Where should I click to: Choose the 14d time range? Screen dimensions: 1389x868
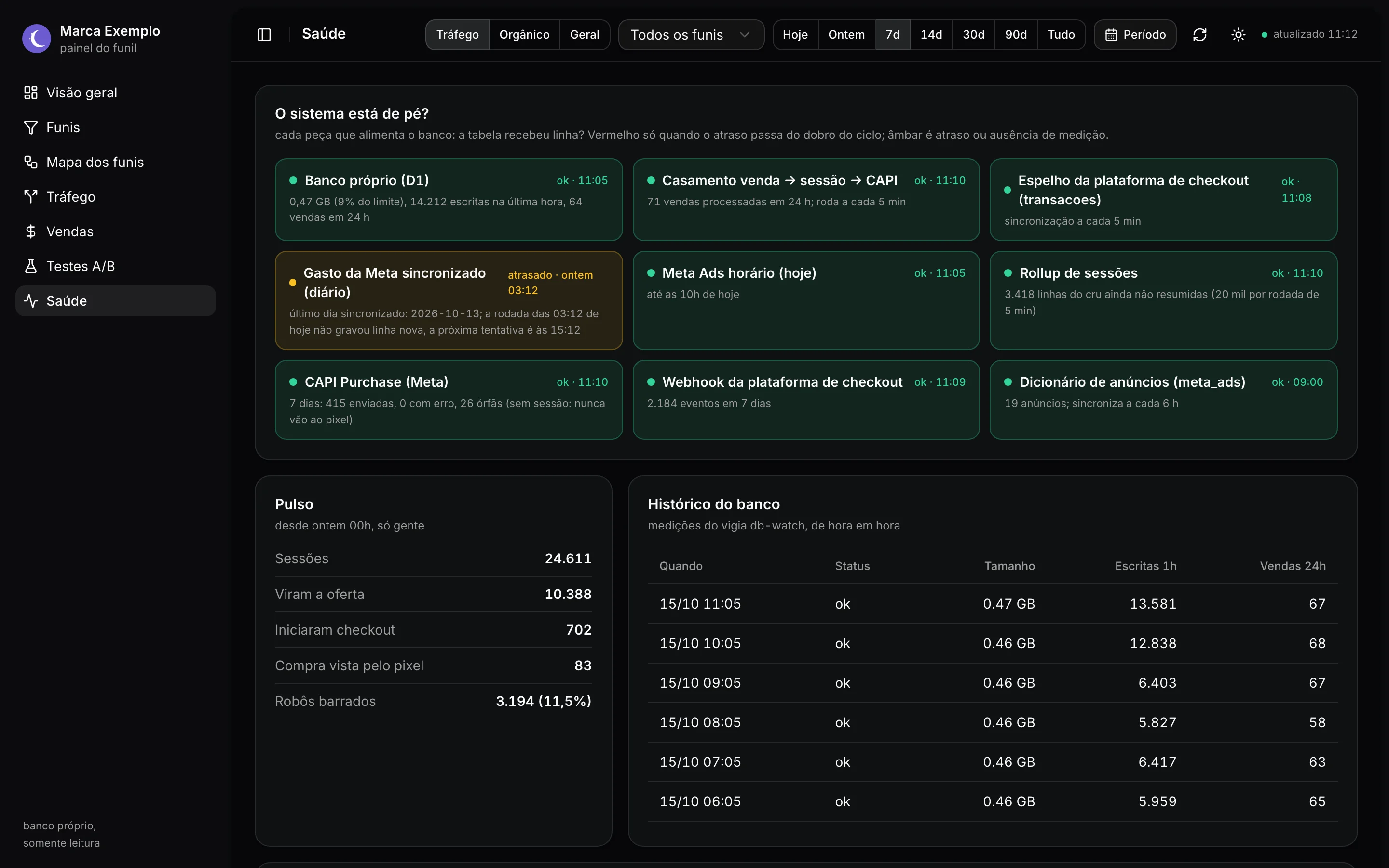tap(931, 34)
